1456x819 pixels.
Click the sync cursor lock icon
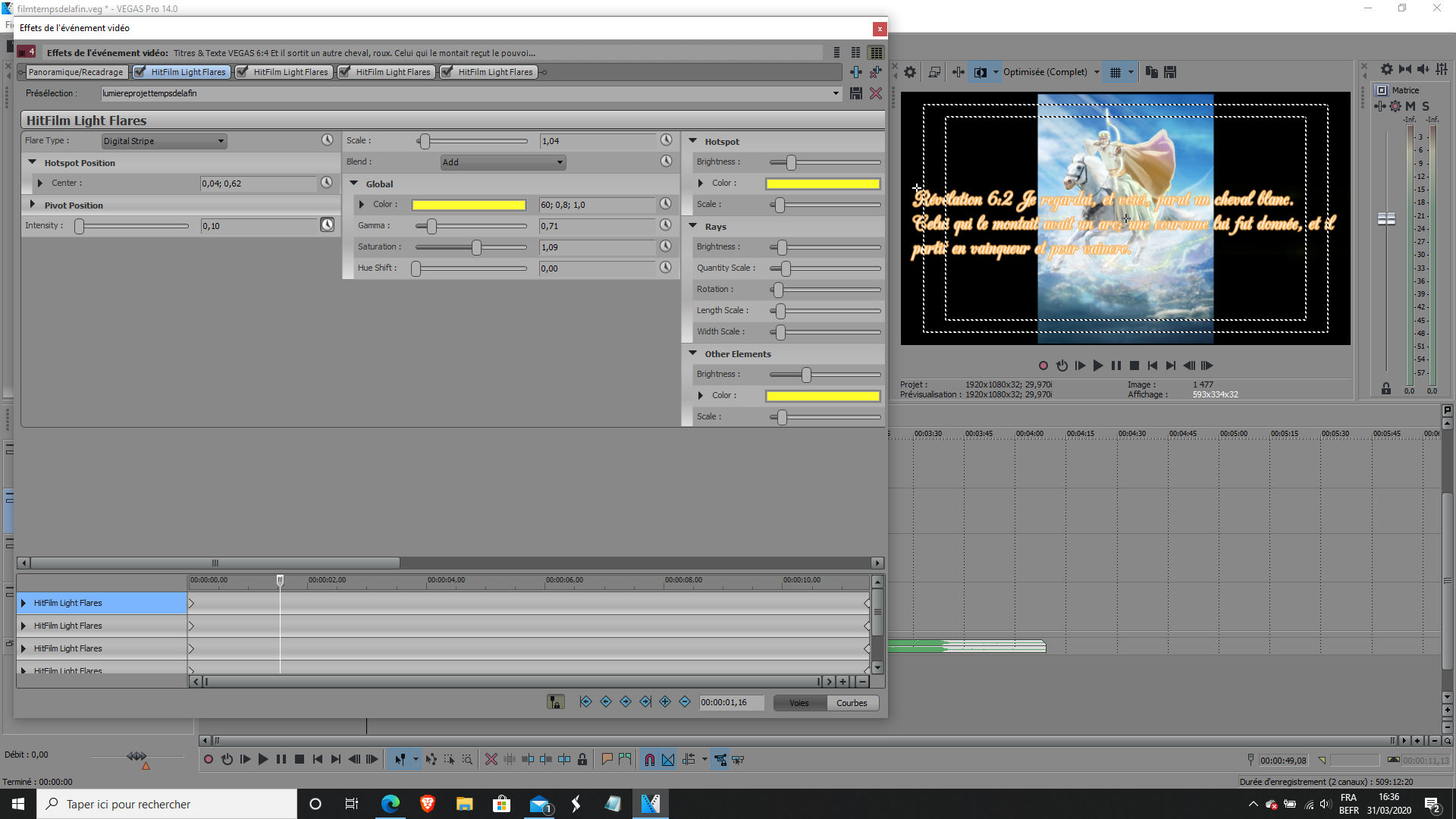[x=555, y=702]
